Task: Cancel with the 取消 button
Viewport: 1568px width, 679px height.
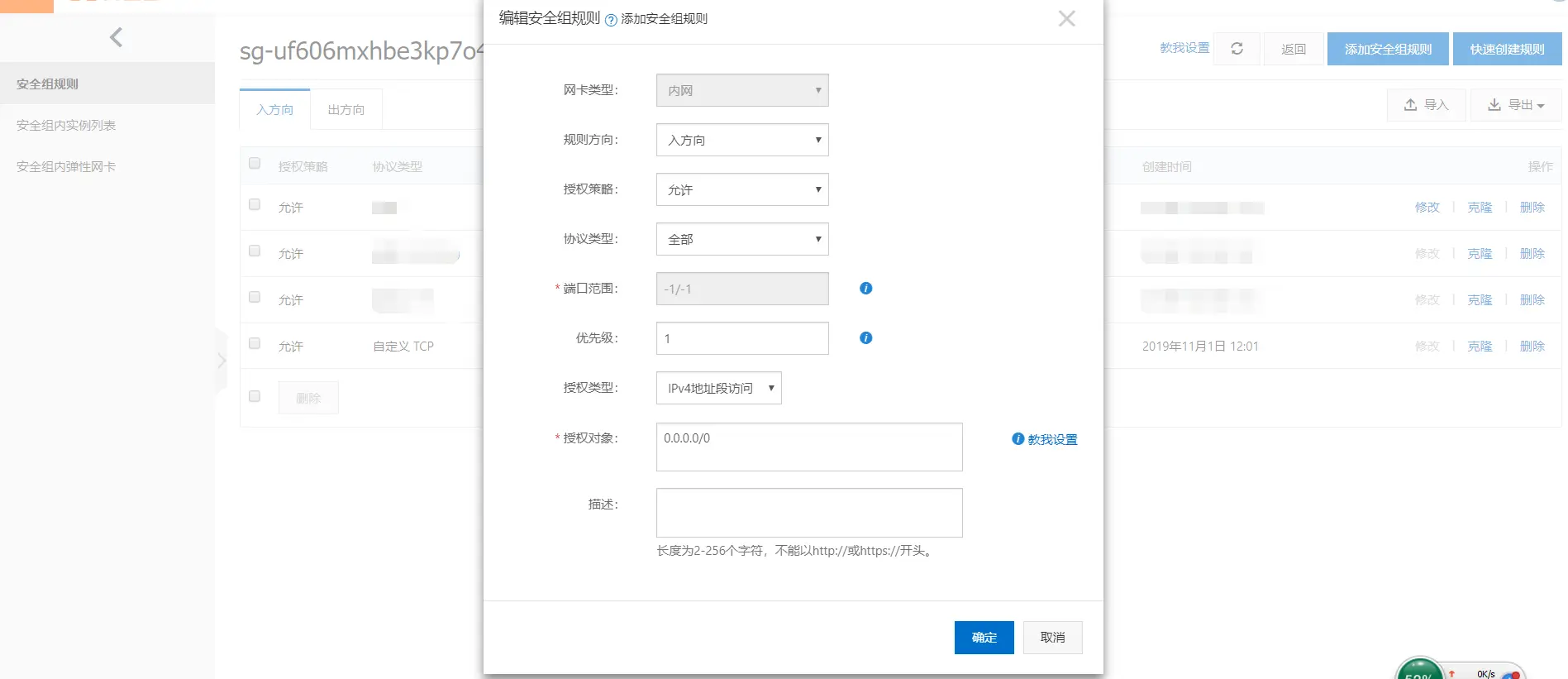Action: click(x=1052, y=638)
